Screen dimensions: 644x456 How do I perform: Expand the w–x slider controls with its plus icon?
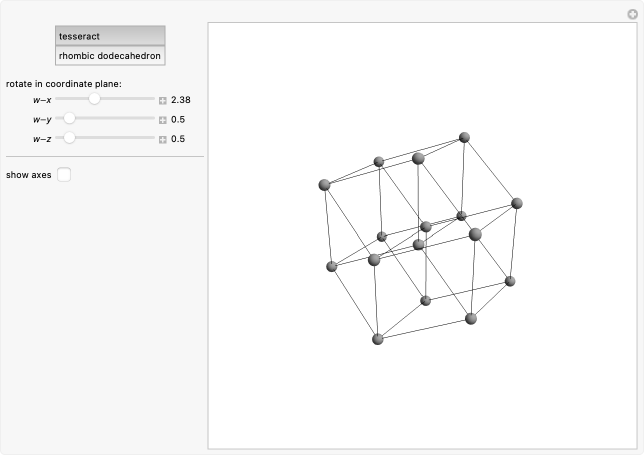[x=163, y=101]
